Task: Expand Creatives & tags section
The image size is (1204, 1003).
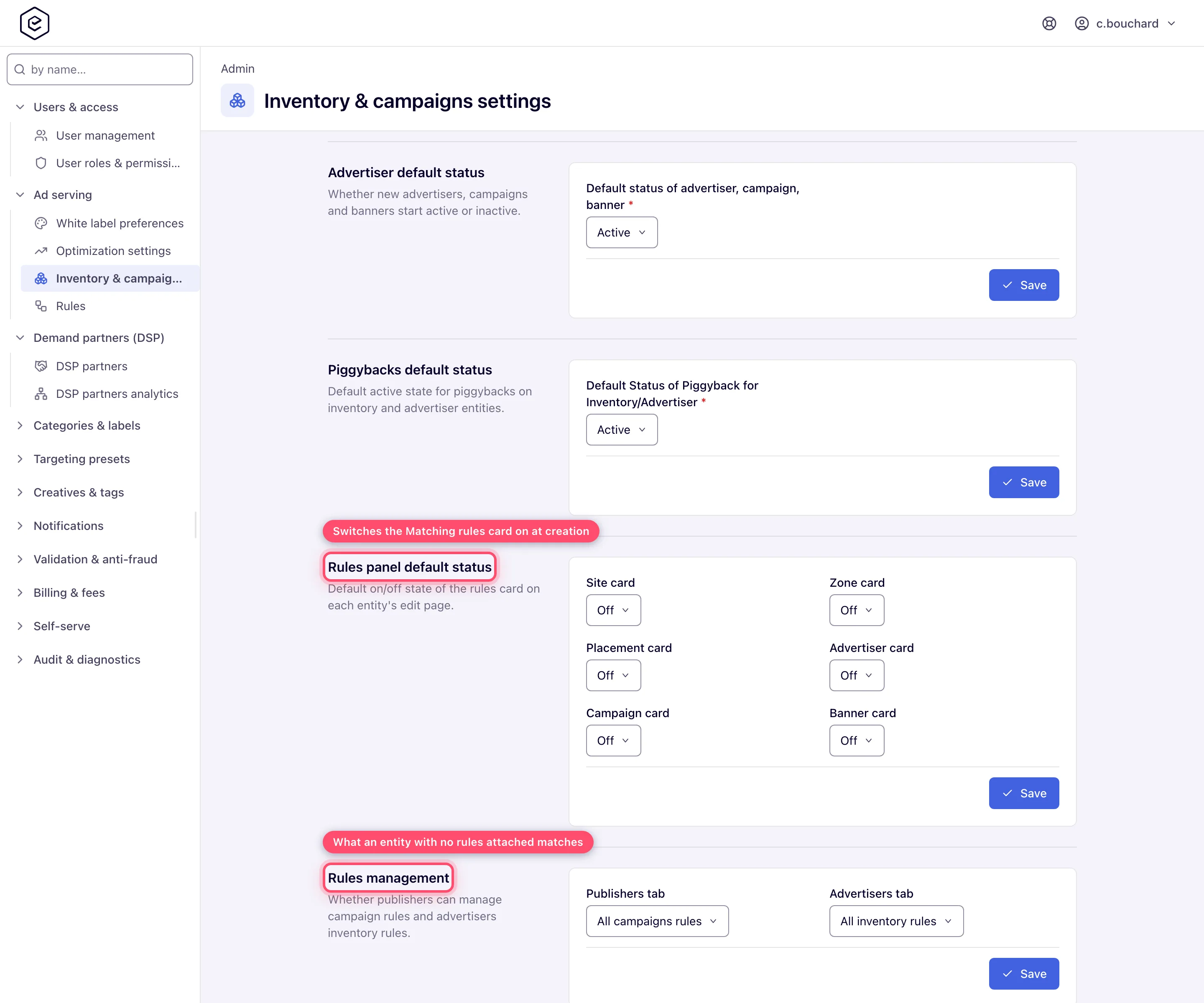Action: (x=20, y=492)
